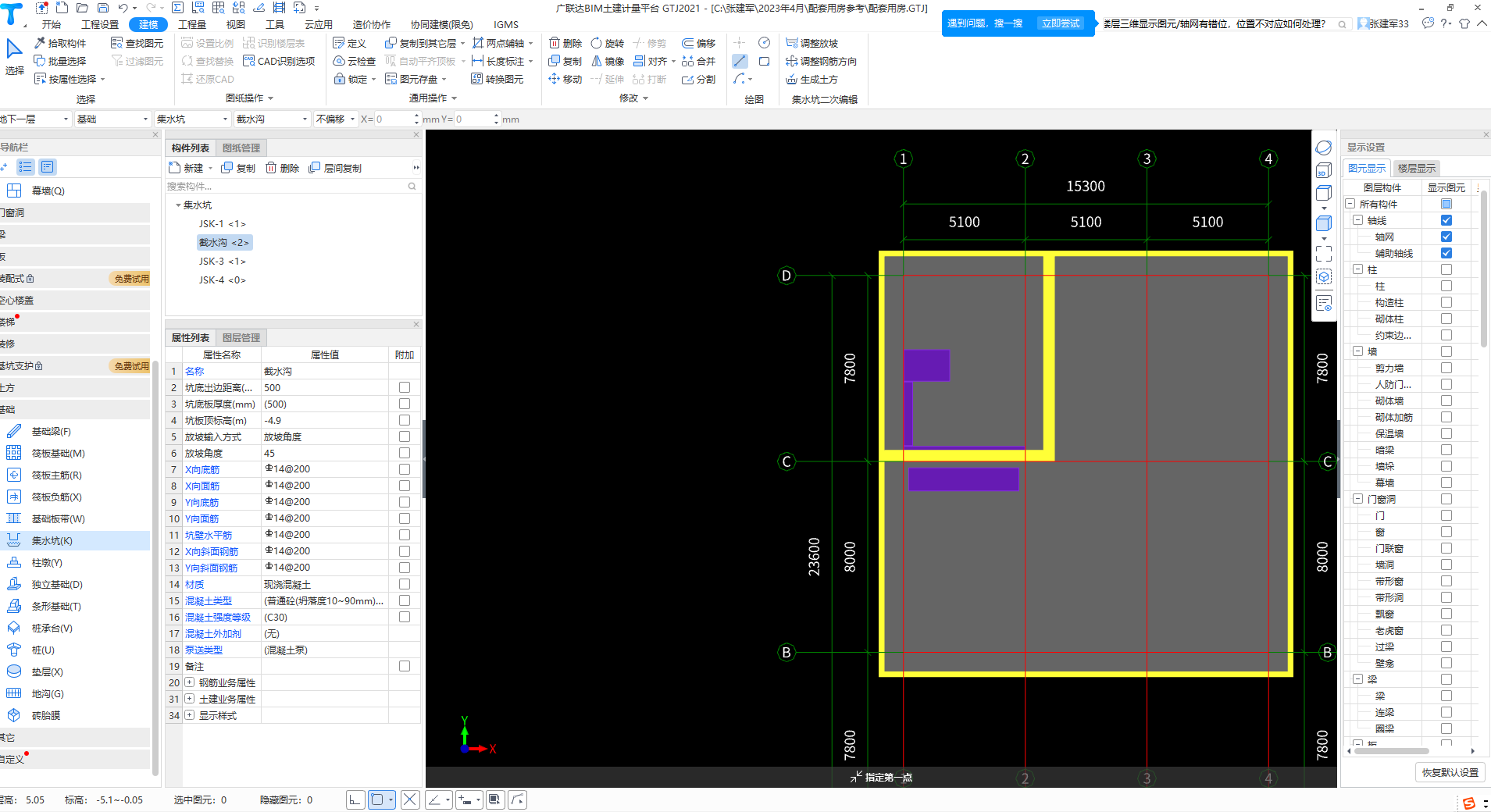Open the 截水沟 component dropdown
1491x812 pixels.
coord(272,119)
